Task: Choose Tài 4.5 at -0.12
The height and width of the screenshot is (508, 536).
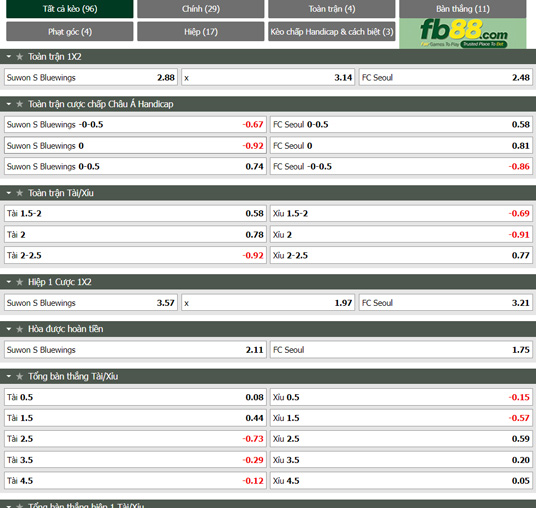Action: click(x=135, y=481)
